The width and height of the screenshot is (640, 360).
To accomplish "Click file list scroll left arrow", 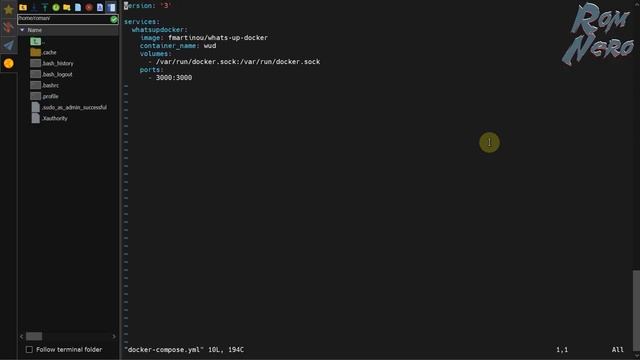I will coord(22,336).
